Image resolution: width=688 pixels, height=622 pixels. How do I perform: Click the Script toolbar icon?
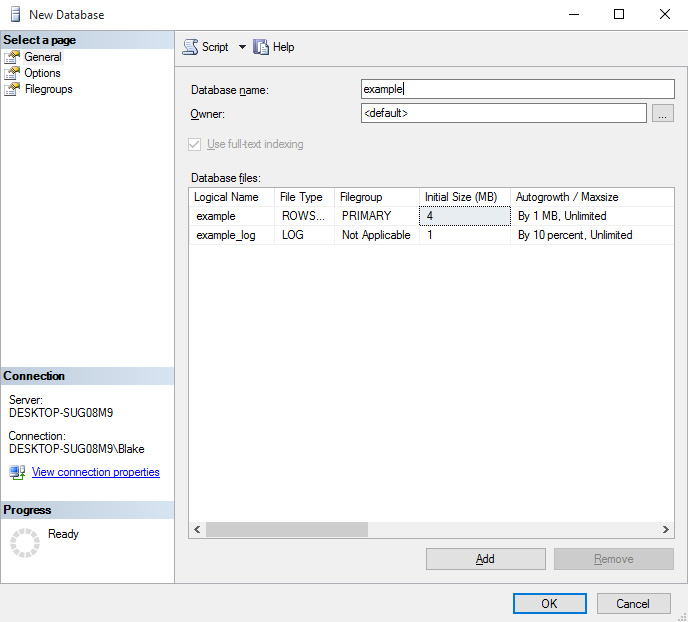click(x=190, y=47)
